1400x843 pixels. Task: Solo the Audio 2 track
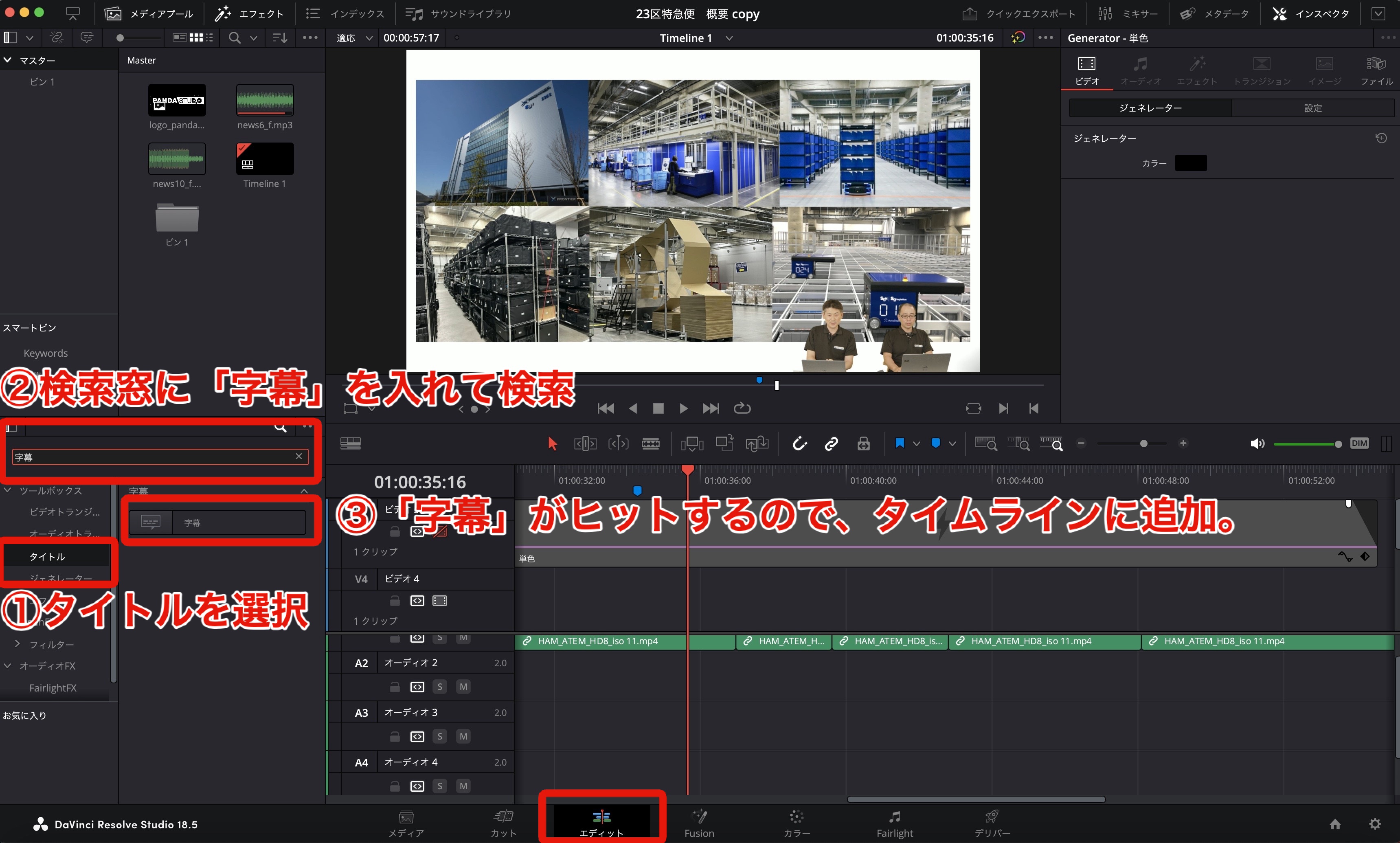440,687
